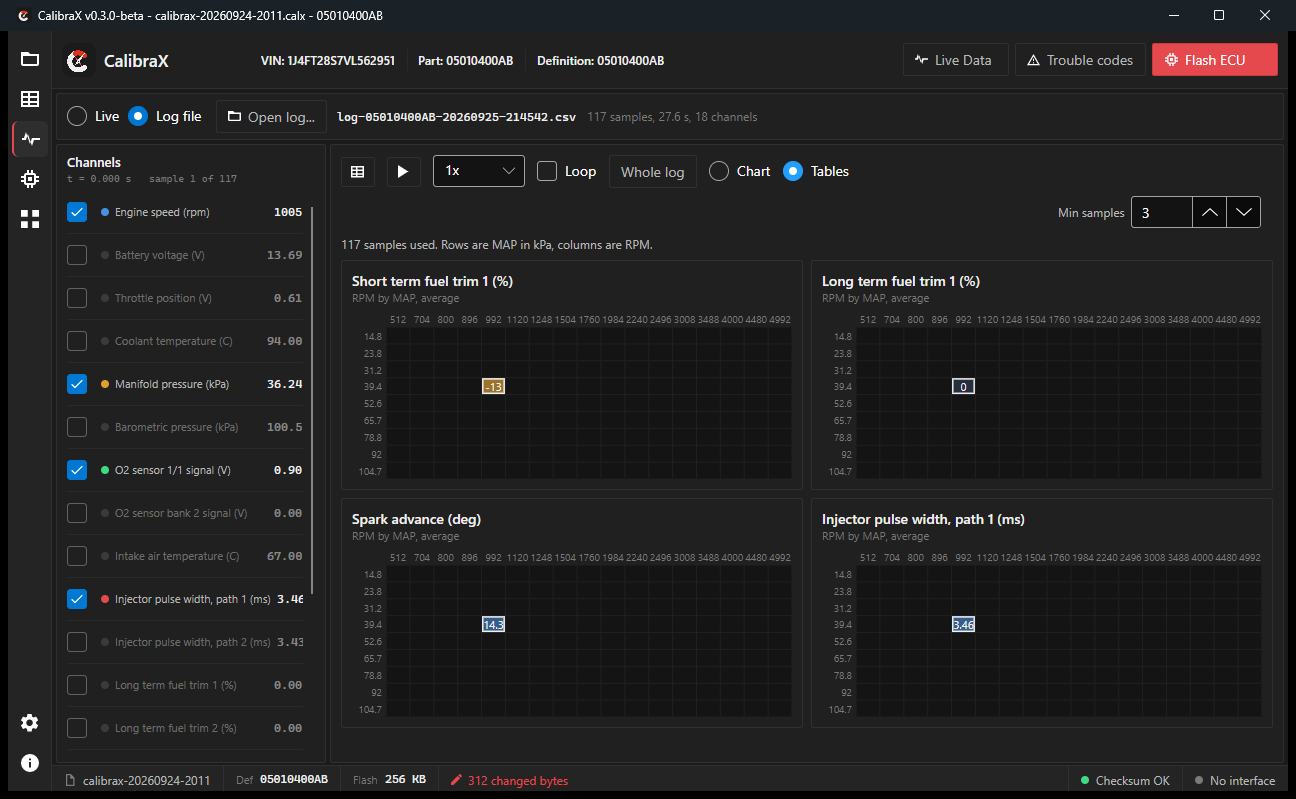Open the settings gear in the sidebar
The height and width of the screenshot is (799, 1296).
30,723
